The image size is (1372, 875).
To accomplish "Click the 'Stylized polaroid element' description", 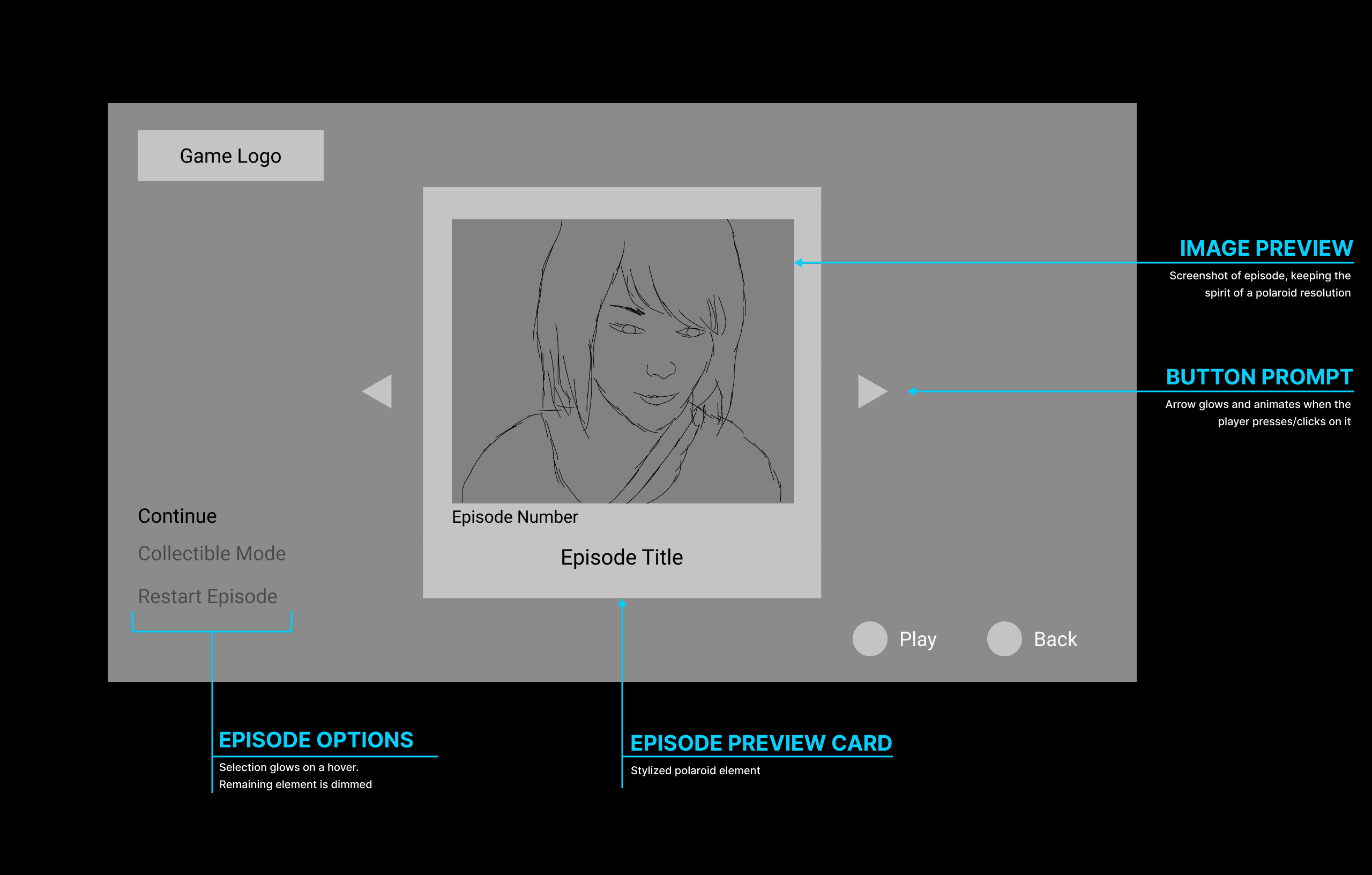I will pyautogui.click(x=695, y=770).
